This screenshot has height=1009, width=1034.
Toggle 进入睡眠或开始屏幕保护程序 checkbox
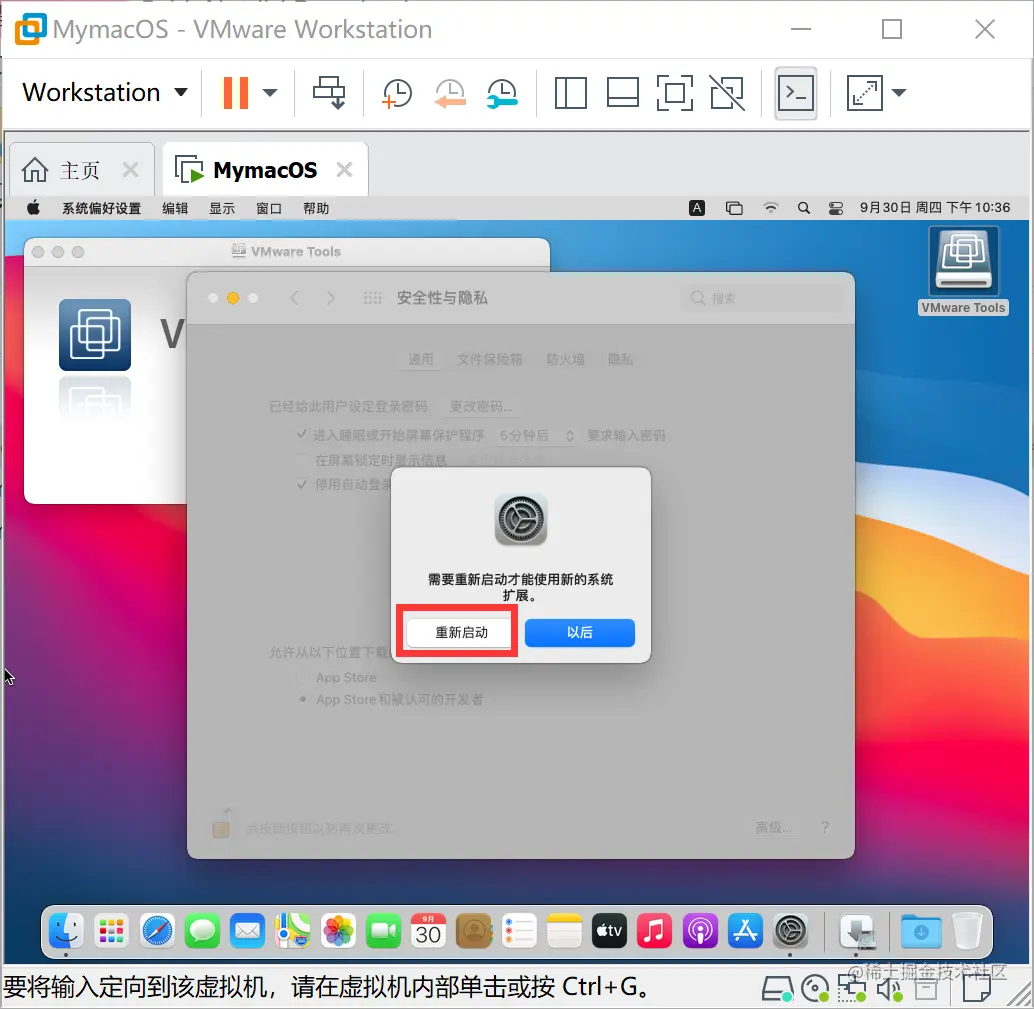302,435
